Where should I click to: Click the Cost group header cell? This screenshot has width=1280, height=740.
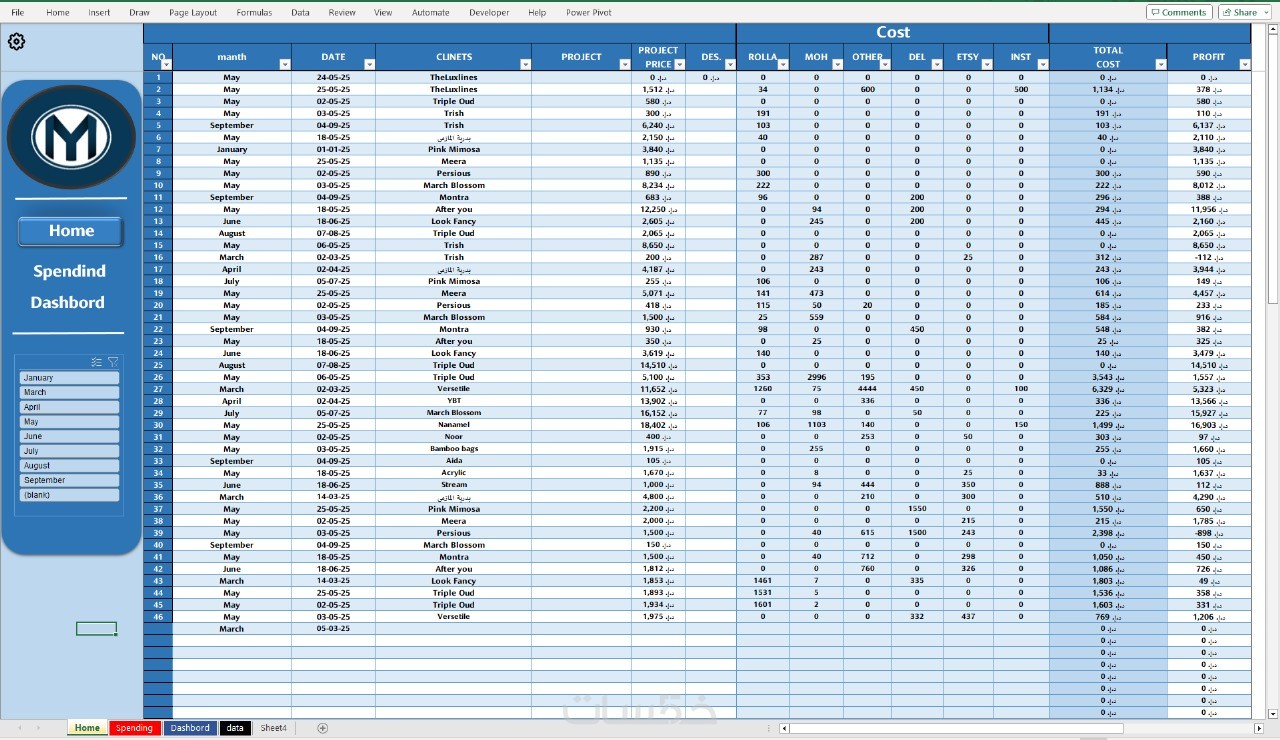click(893, 33)
